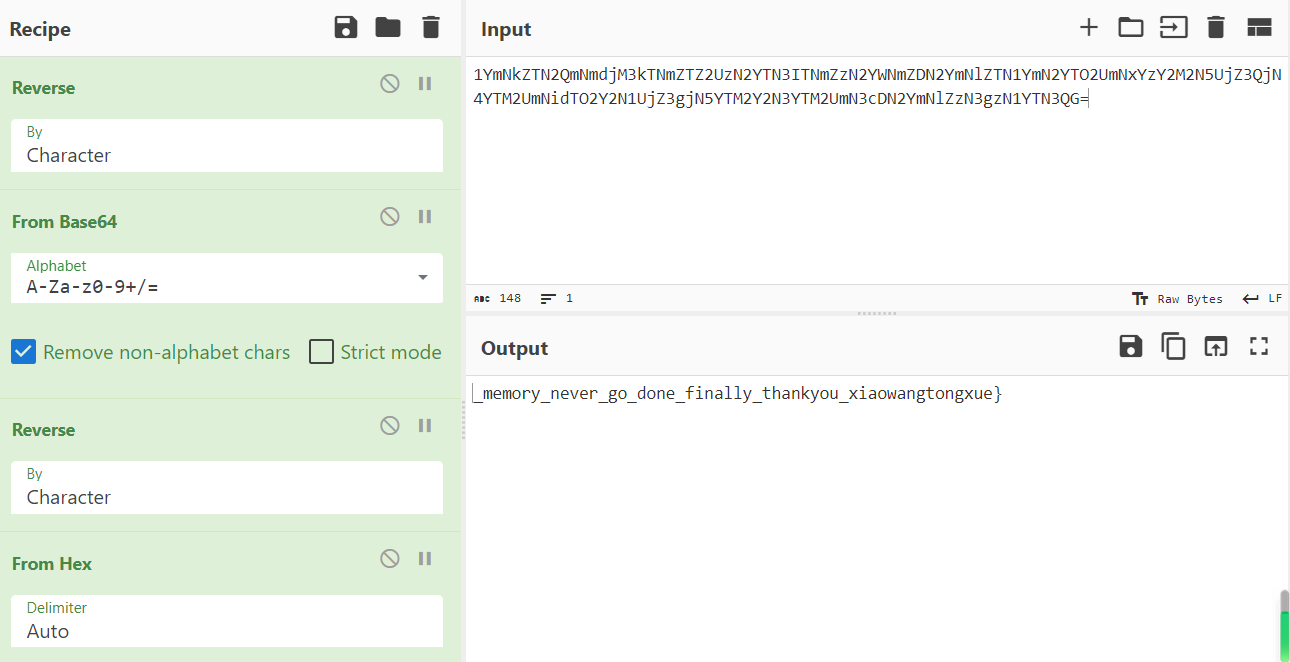Add a new input tab

[x=1088, y=28]
